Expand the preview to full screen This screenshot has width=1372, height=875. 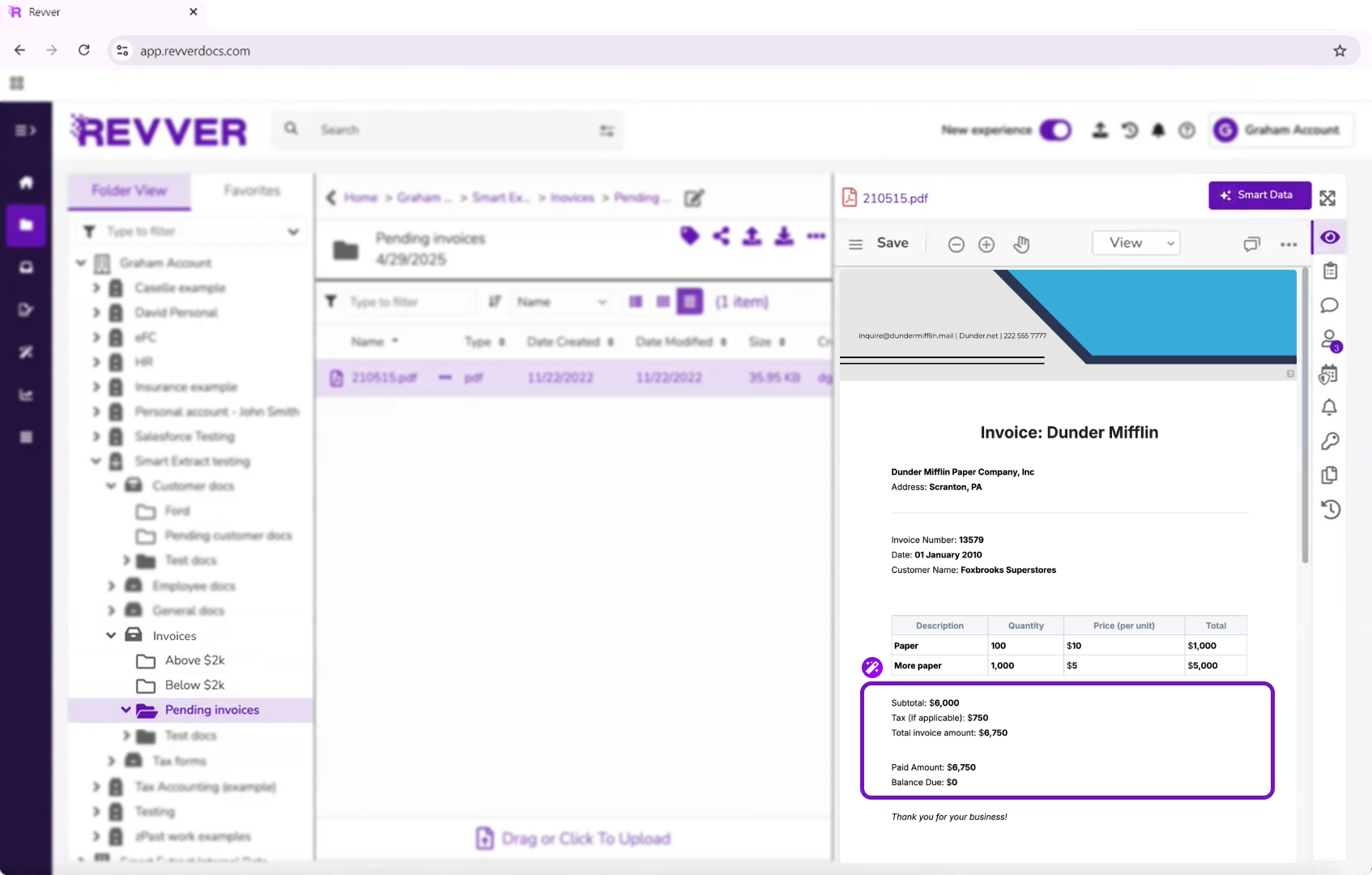click(x=1327, y=198)
